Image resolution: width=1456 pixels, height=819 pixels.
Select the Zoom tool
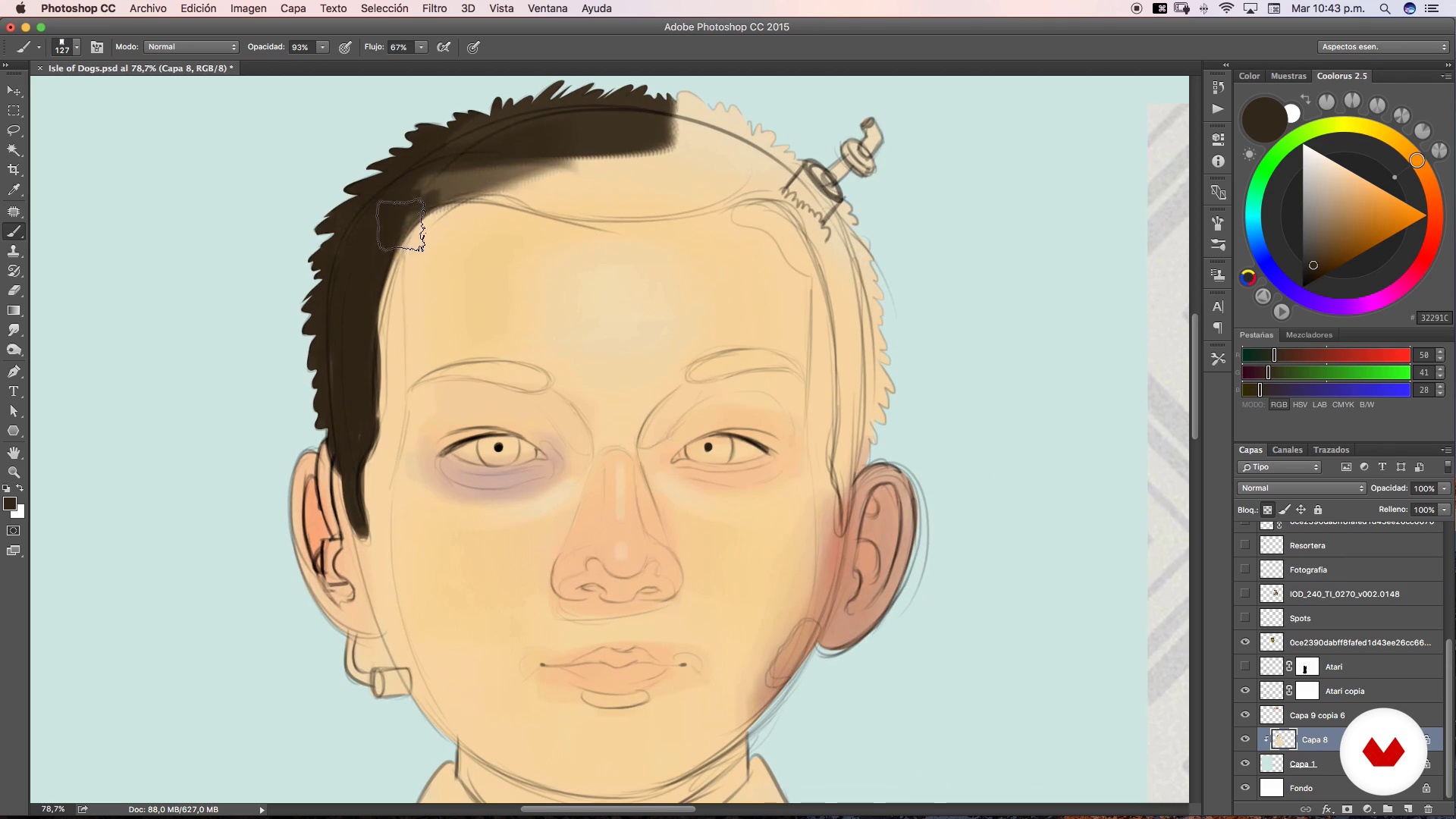point(14,472)
